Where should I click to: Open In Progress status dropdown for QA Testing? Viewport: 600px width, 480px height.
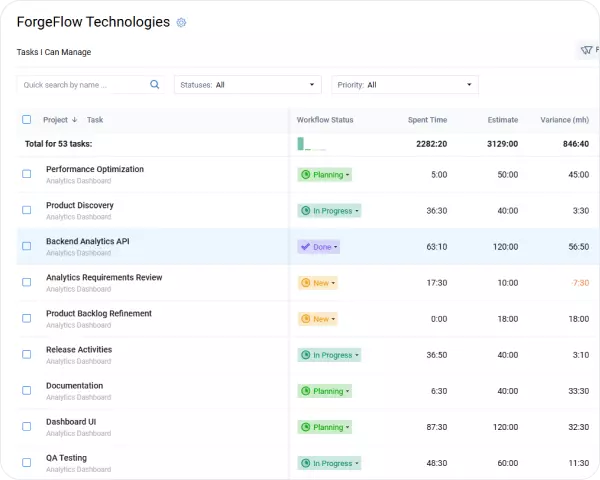pos(329,464)
